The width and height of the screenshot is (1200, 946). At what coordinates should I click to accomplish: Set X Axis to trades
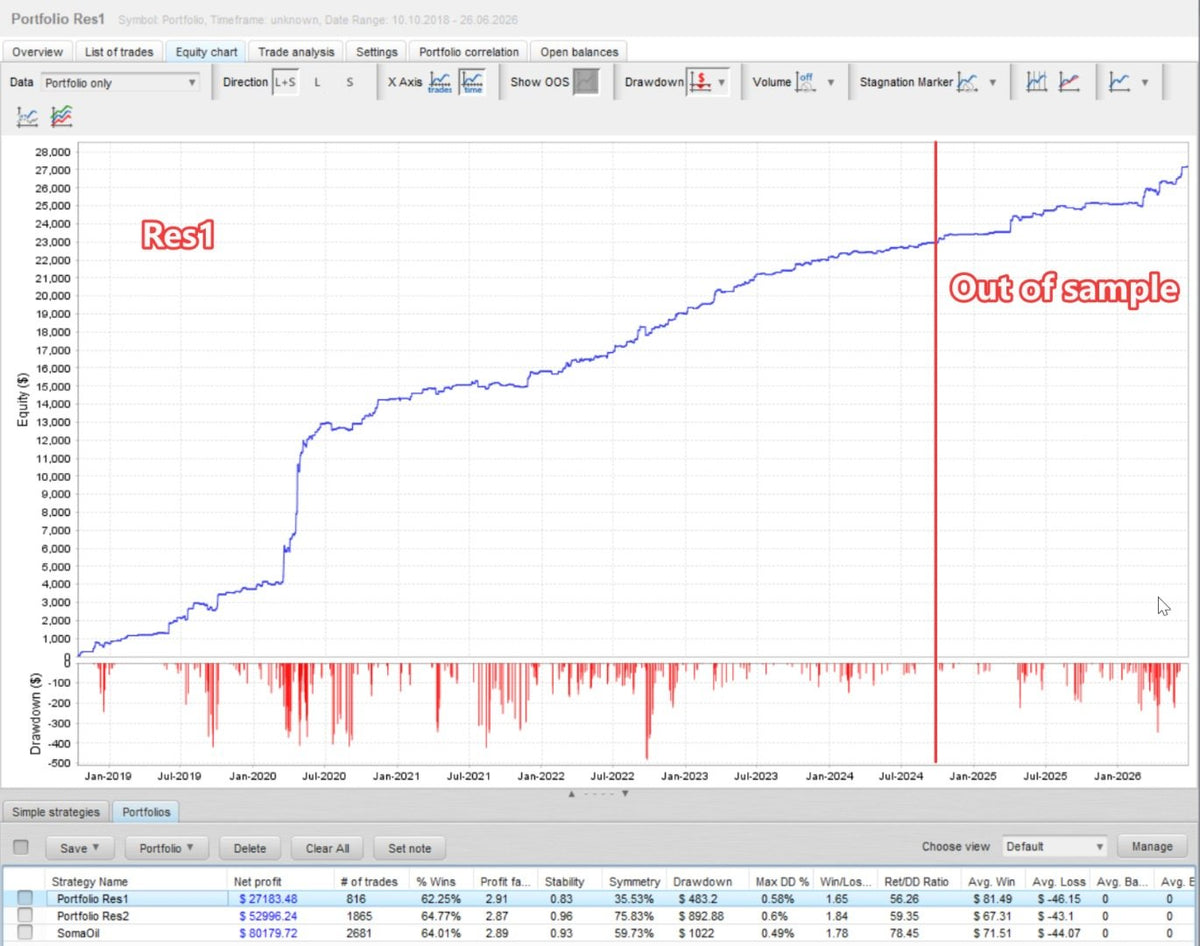pyautogui.click(x=440, y=82)
